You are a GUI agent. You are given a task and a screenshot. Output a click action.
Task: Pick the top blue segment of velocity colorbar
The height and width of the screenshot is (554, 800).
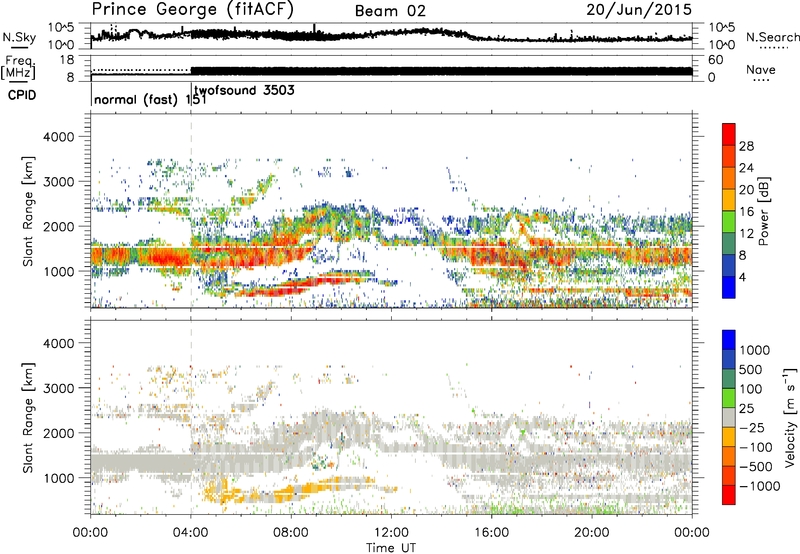pyautogui.click(x=729, y=340)
